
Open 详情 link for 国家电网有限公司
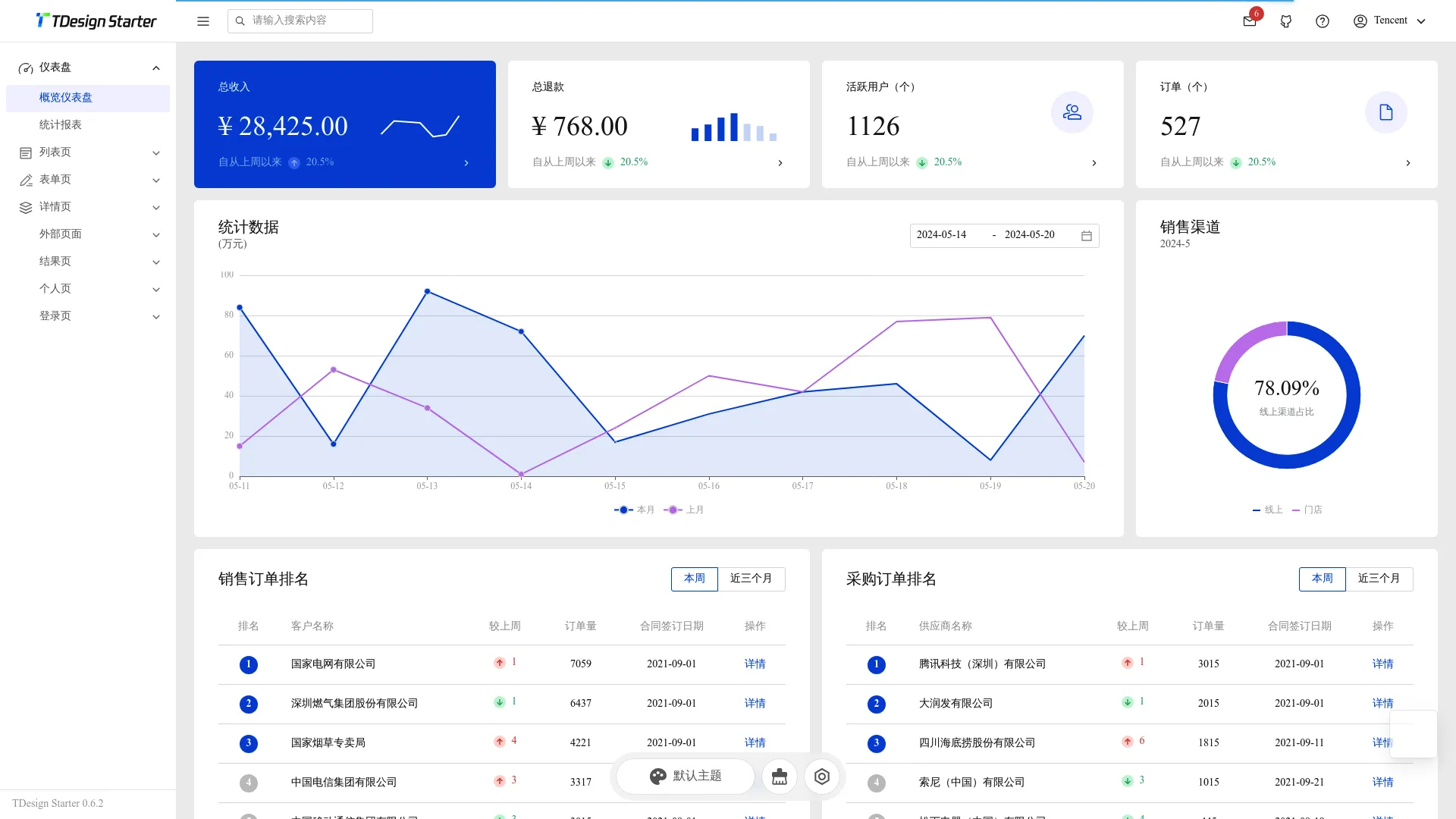(755, 664)
